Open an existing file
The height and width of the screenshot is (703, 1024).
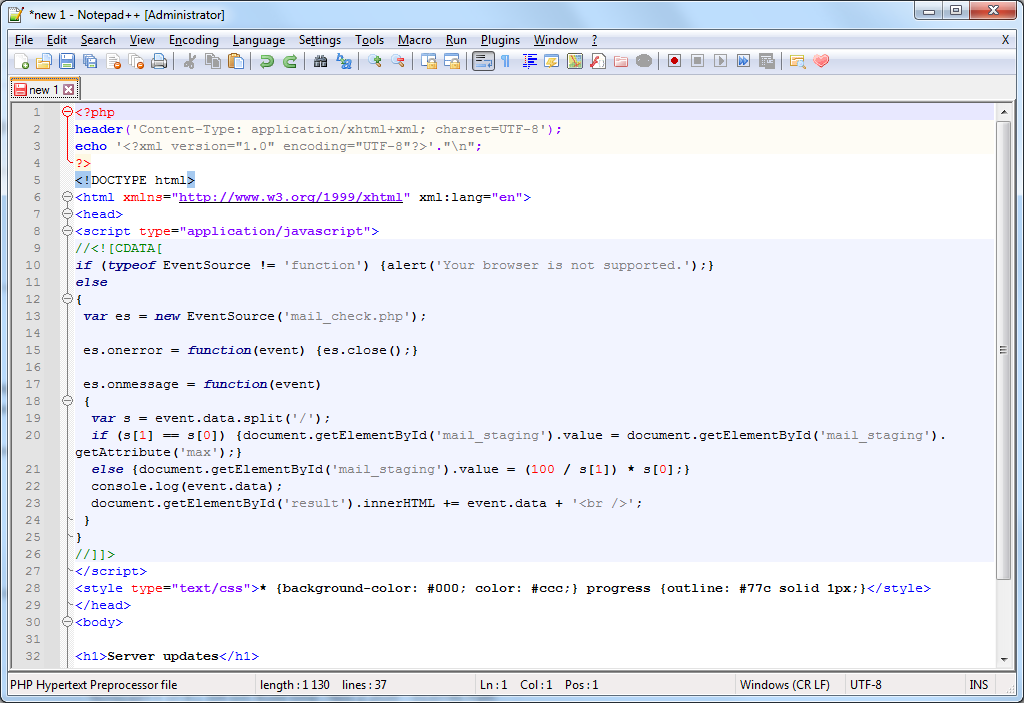point(42,61)
